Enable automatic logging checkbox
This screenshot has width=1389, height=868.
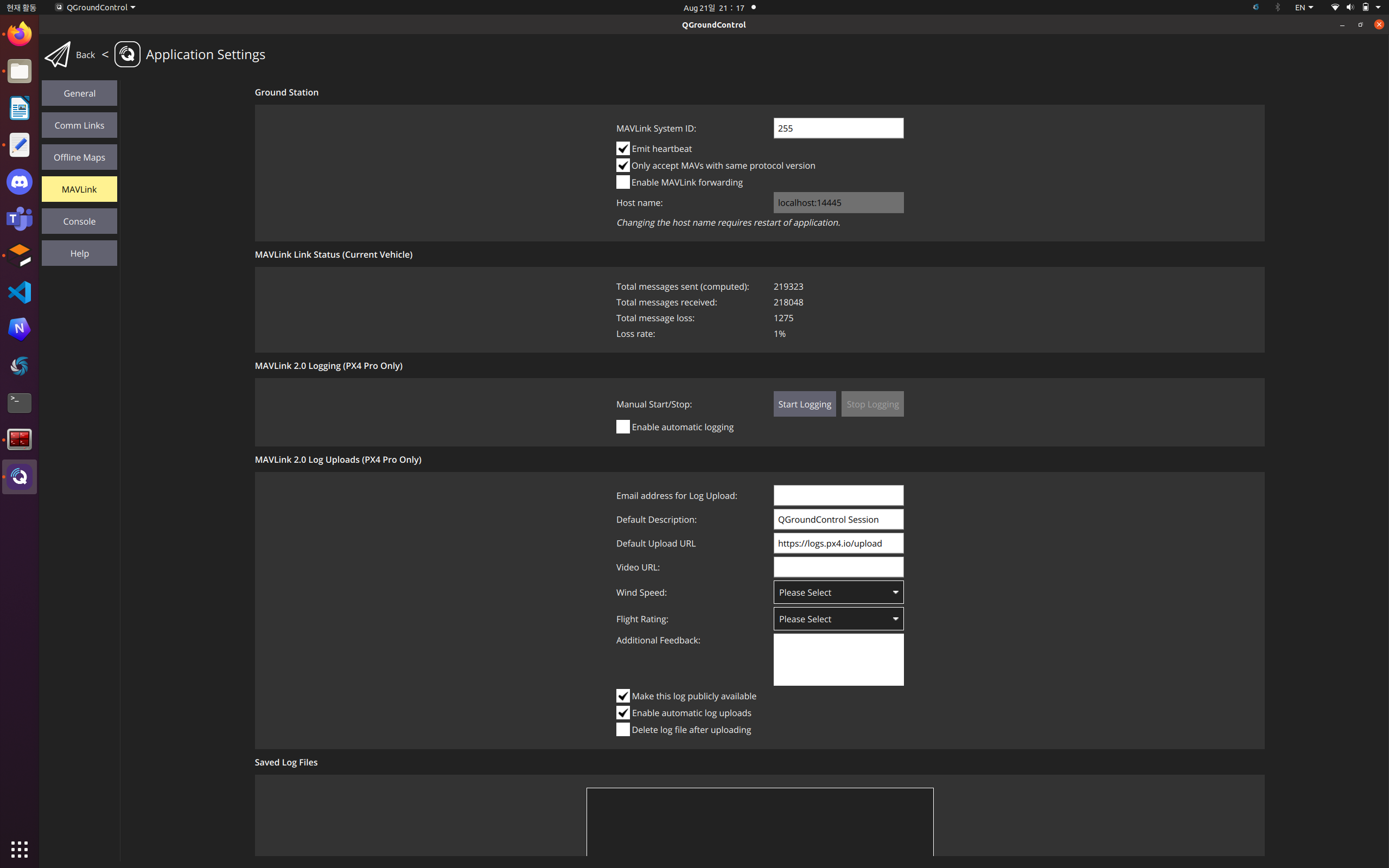[623, 426]
